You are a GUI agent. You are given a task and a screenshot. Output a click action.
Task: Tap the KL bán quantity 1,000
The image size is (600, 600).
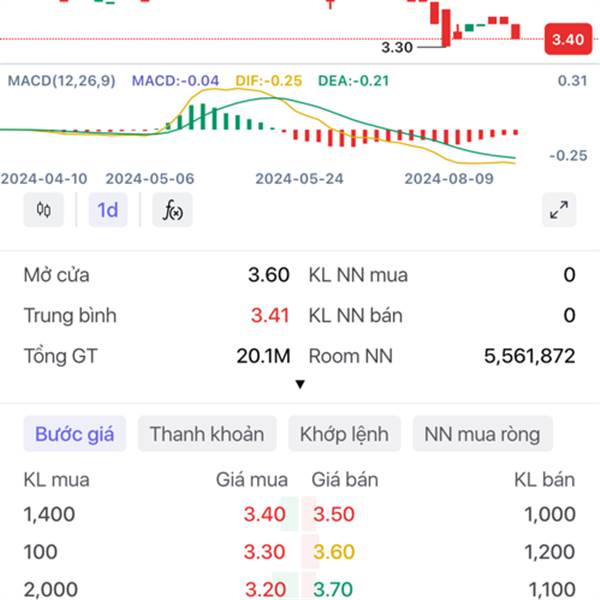(x=550, y=514)
